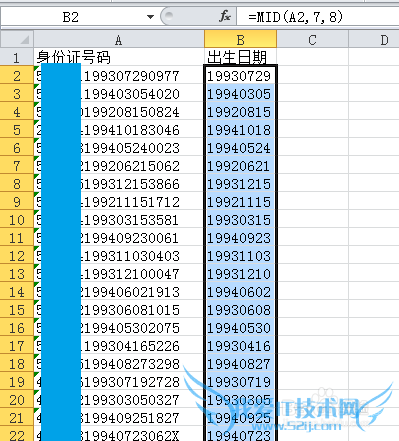Click empty cell C2
399x441 pixels.
coord(312,75)
